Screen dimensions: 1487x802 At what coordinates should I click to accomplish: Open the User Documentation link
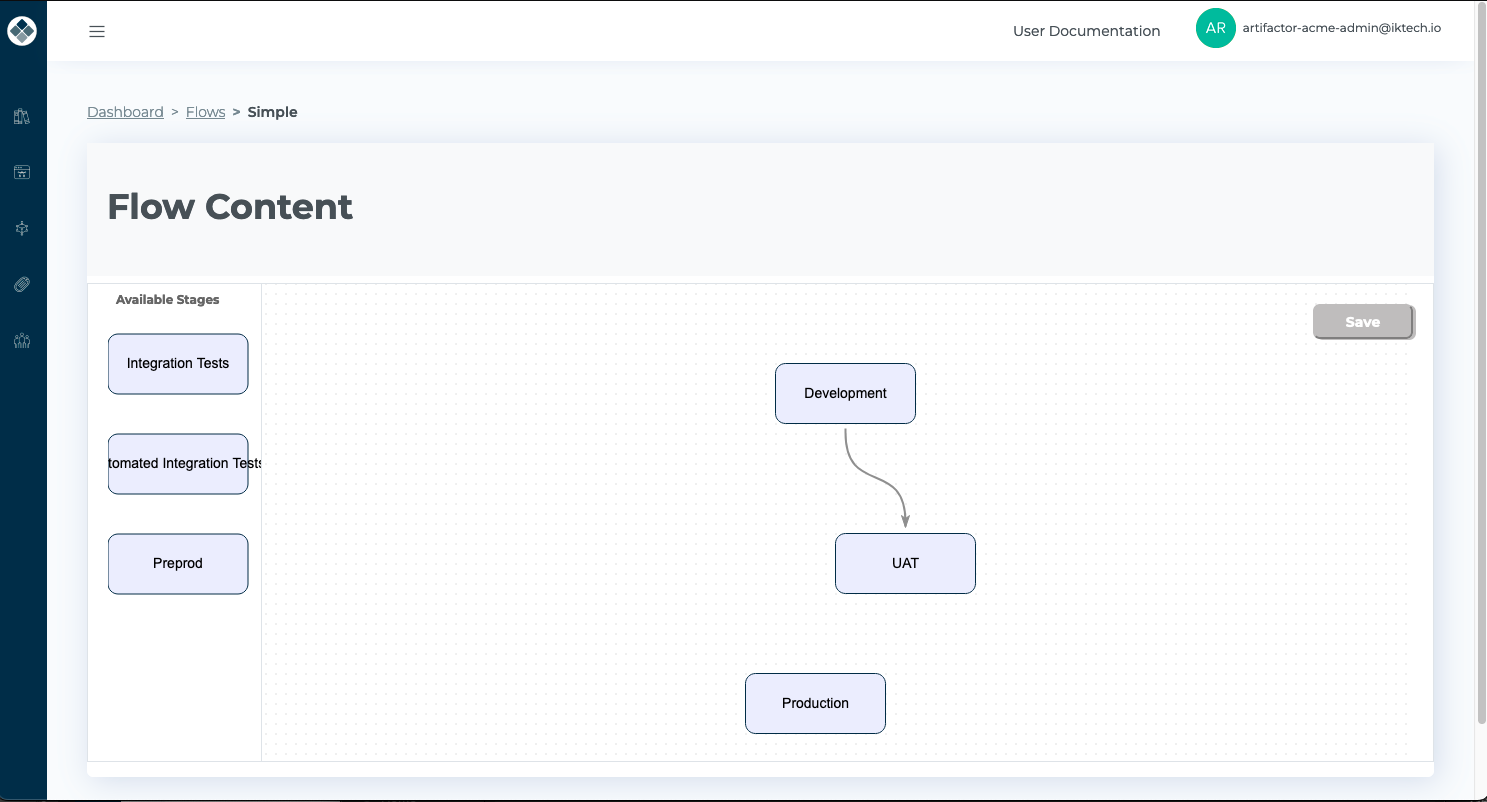[1086, 31]
